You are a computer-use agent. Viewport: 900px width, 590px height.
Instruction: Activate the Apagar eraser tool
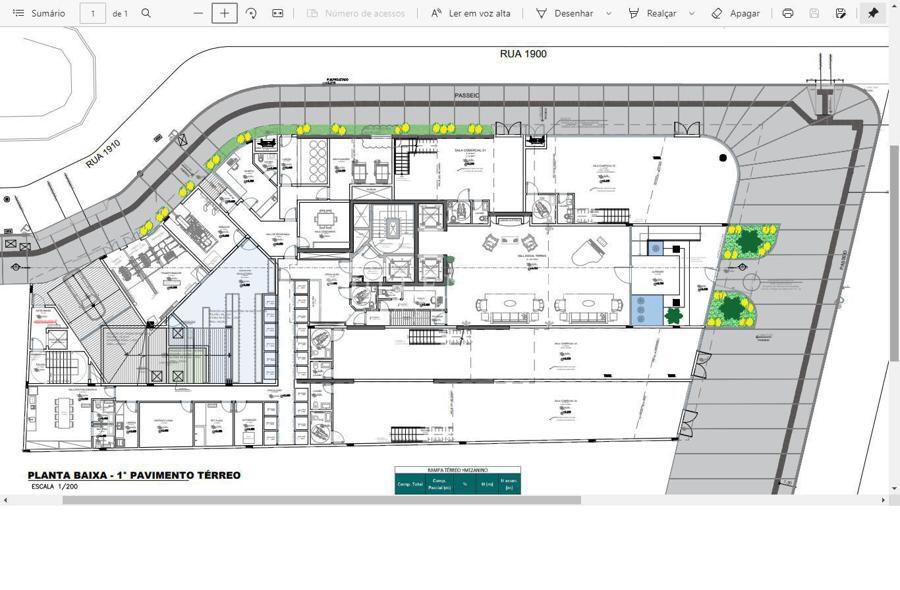click(x=735, y=13)
